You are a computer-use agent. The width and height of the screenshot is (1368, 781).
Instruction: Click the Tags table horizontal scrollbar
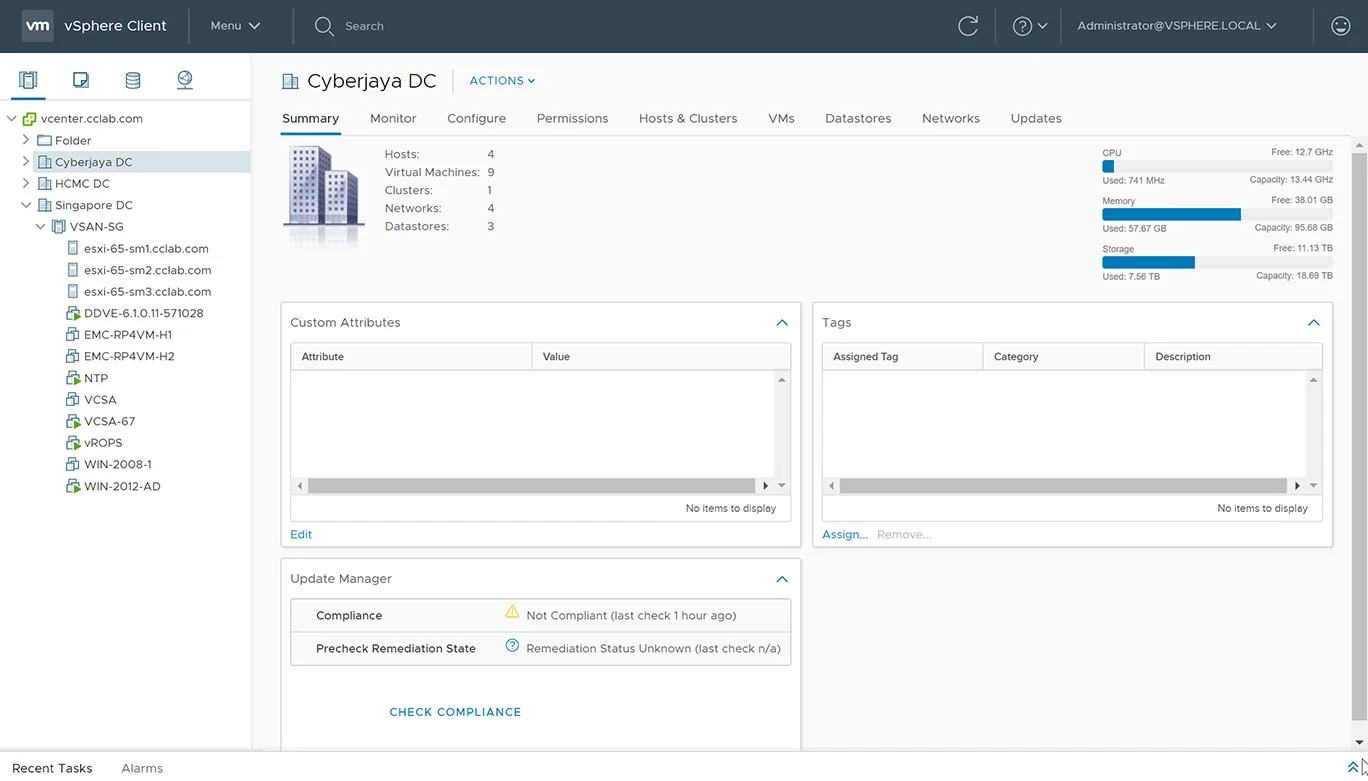pyautogui.click(x=1063, y=485)
